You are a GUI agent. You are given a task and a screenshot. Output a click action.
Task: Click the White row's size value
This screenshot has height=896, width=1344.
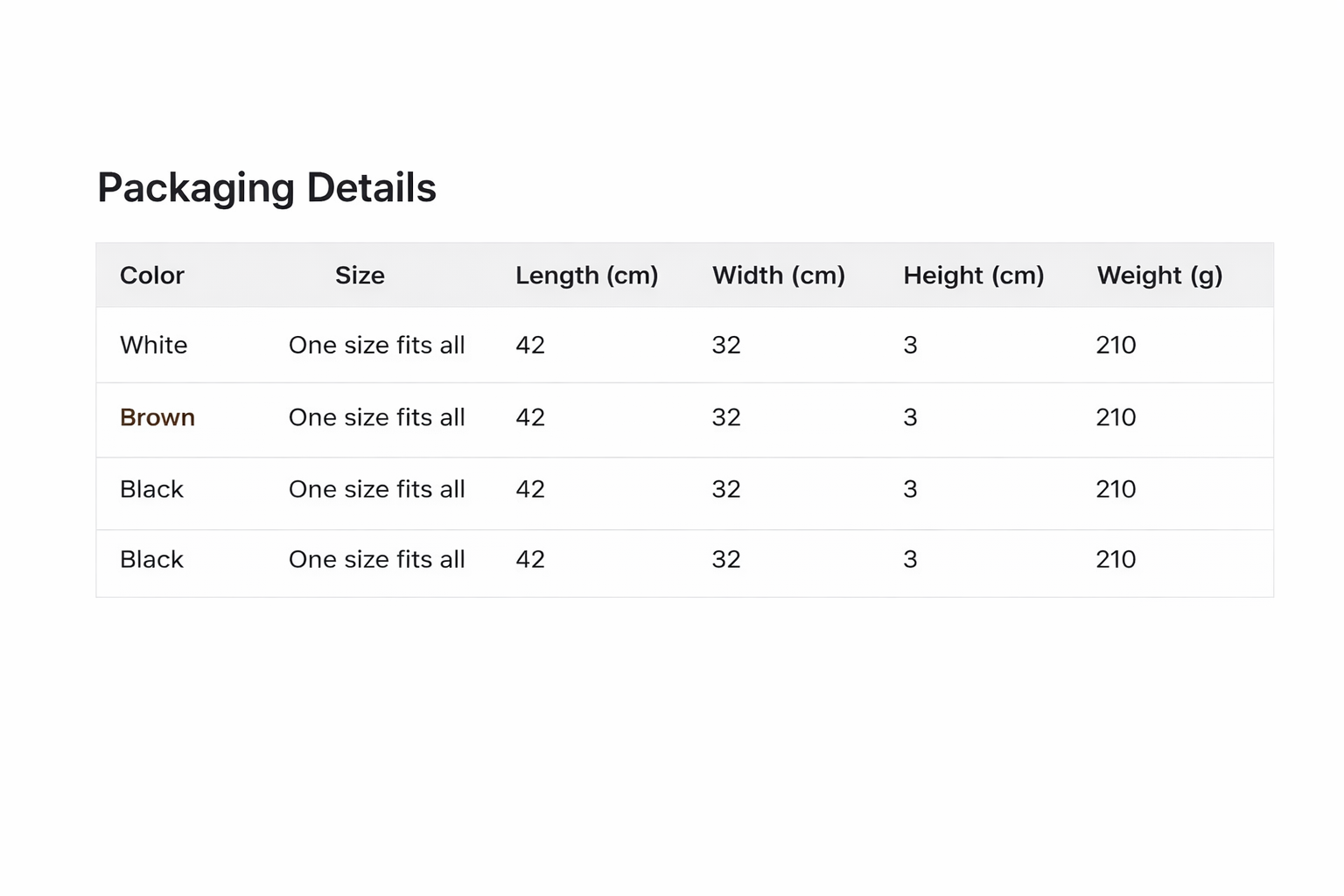pyautogui.click(x=376, y=345)
